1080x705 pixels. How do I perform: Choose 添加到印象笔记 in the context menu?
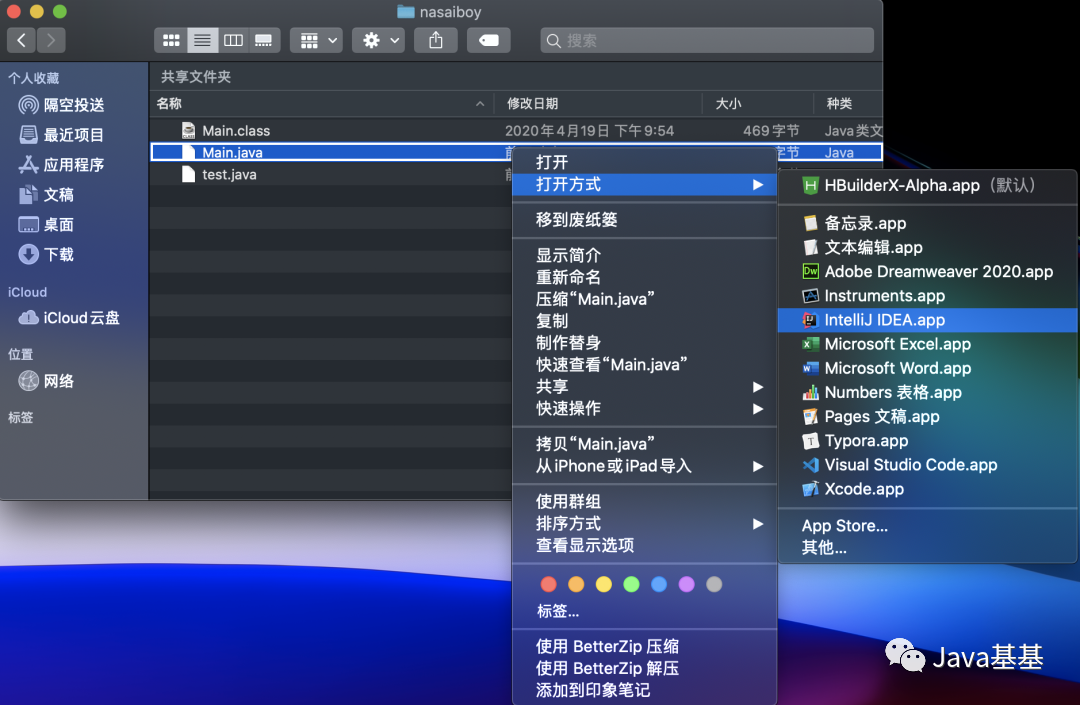tap(645, 691)
